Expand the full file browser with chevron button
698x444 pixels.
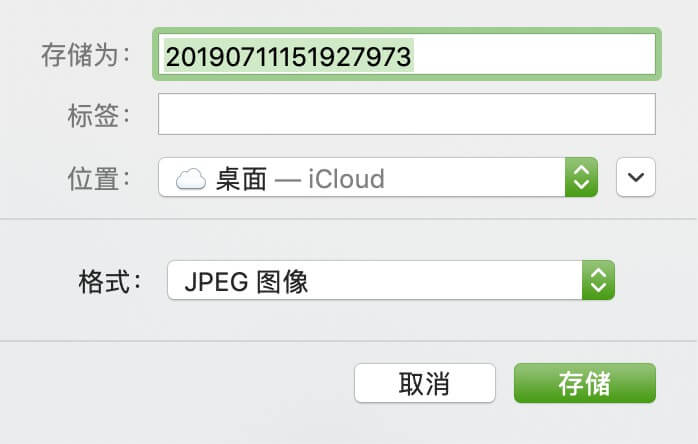tap(636, 177)
